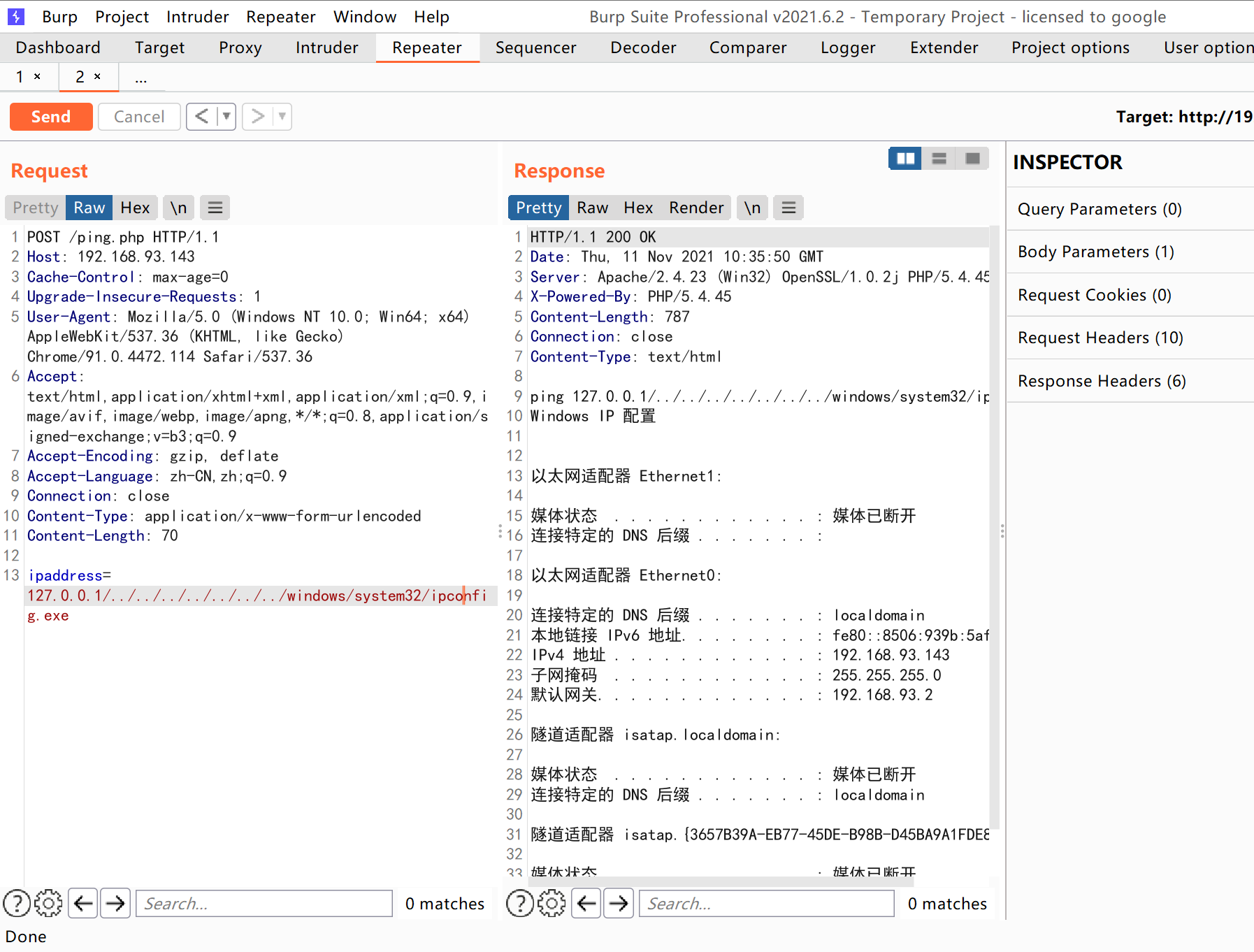Click the Target URL label
Viewport: 1254px width, 952px height.
click(x=1184, y=116)
